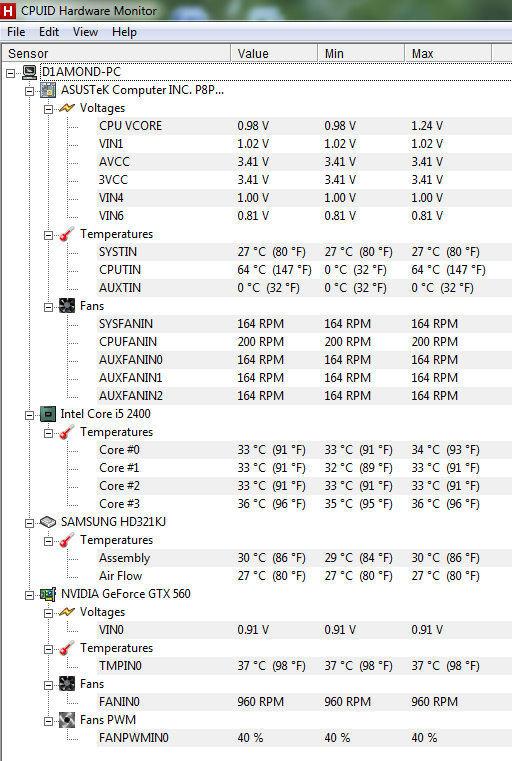
Task: Click the Intel Core i5 2400 chip icon
Action: [48, 414]
